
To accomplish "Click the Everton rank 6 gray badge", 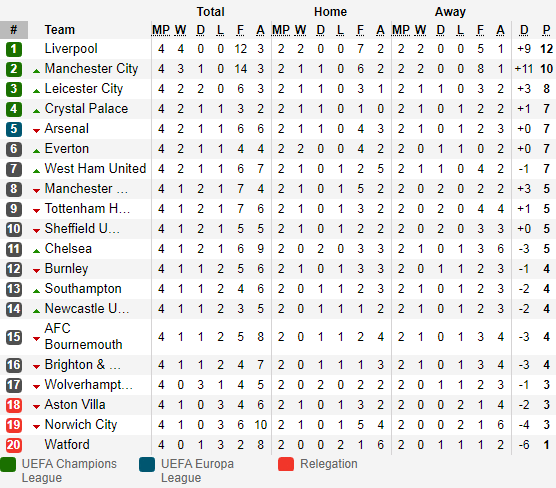I will (x=14, y=149).
